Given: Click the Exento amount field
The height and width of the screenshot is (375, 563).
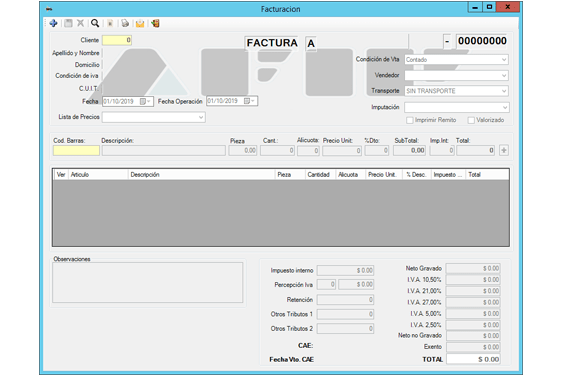Looking at the screenshot, I should 473,347.
